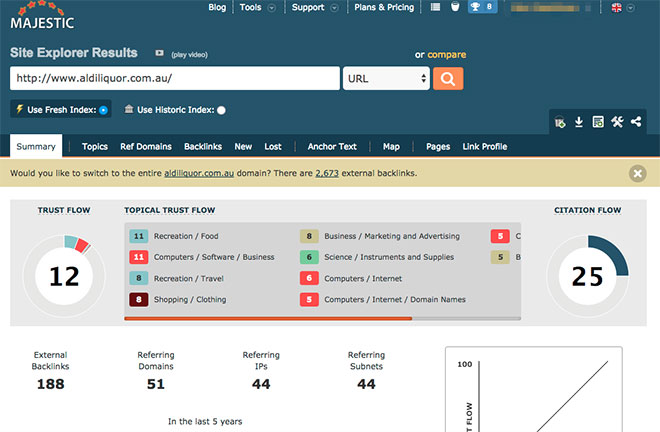Click the Recreation / Travel topic
660x432 pixels.
(x=189, y=278)
